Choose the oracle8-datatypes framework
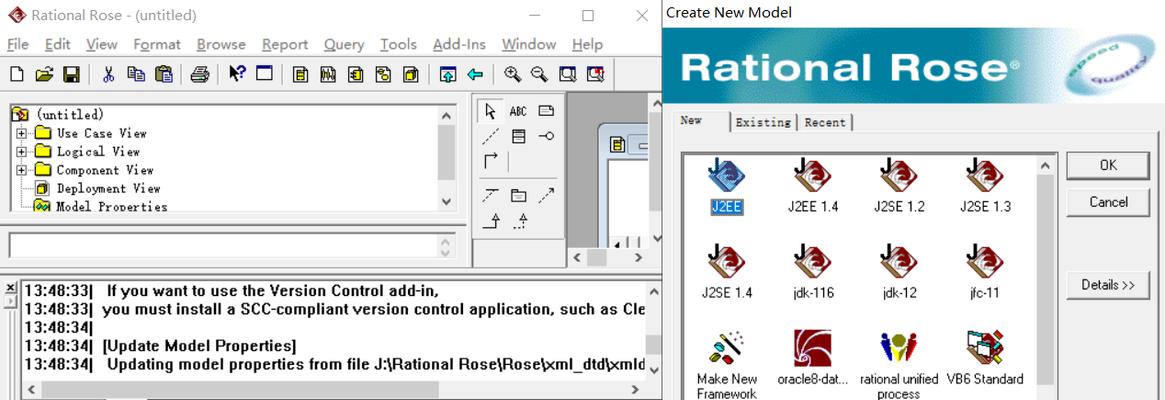Screen dimensions: 1165x400 (813, 360)
